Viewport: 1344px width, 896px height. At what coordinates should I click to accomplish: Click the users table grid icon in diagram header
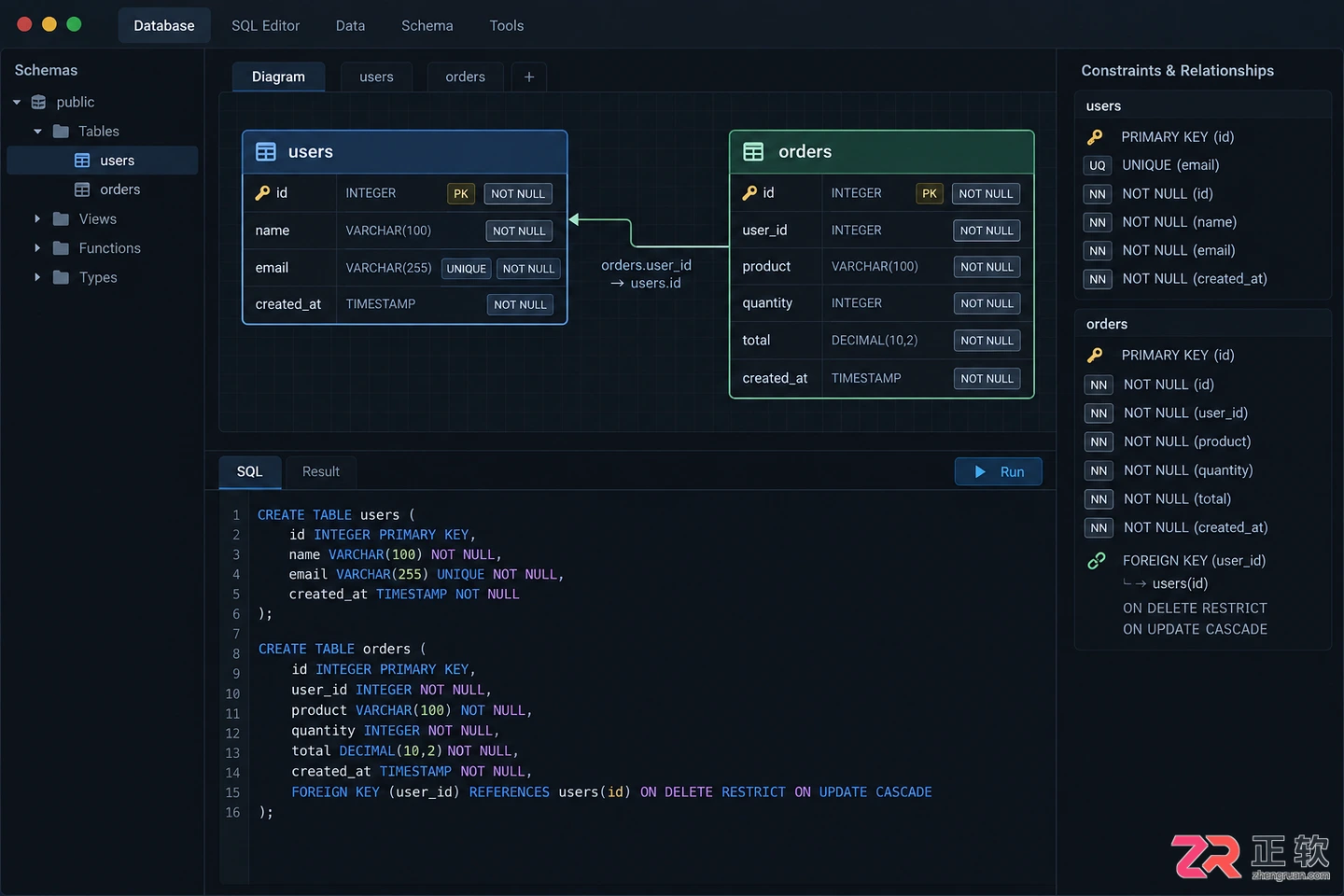click(x=266, y=151)
